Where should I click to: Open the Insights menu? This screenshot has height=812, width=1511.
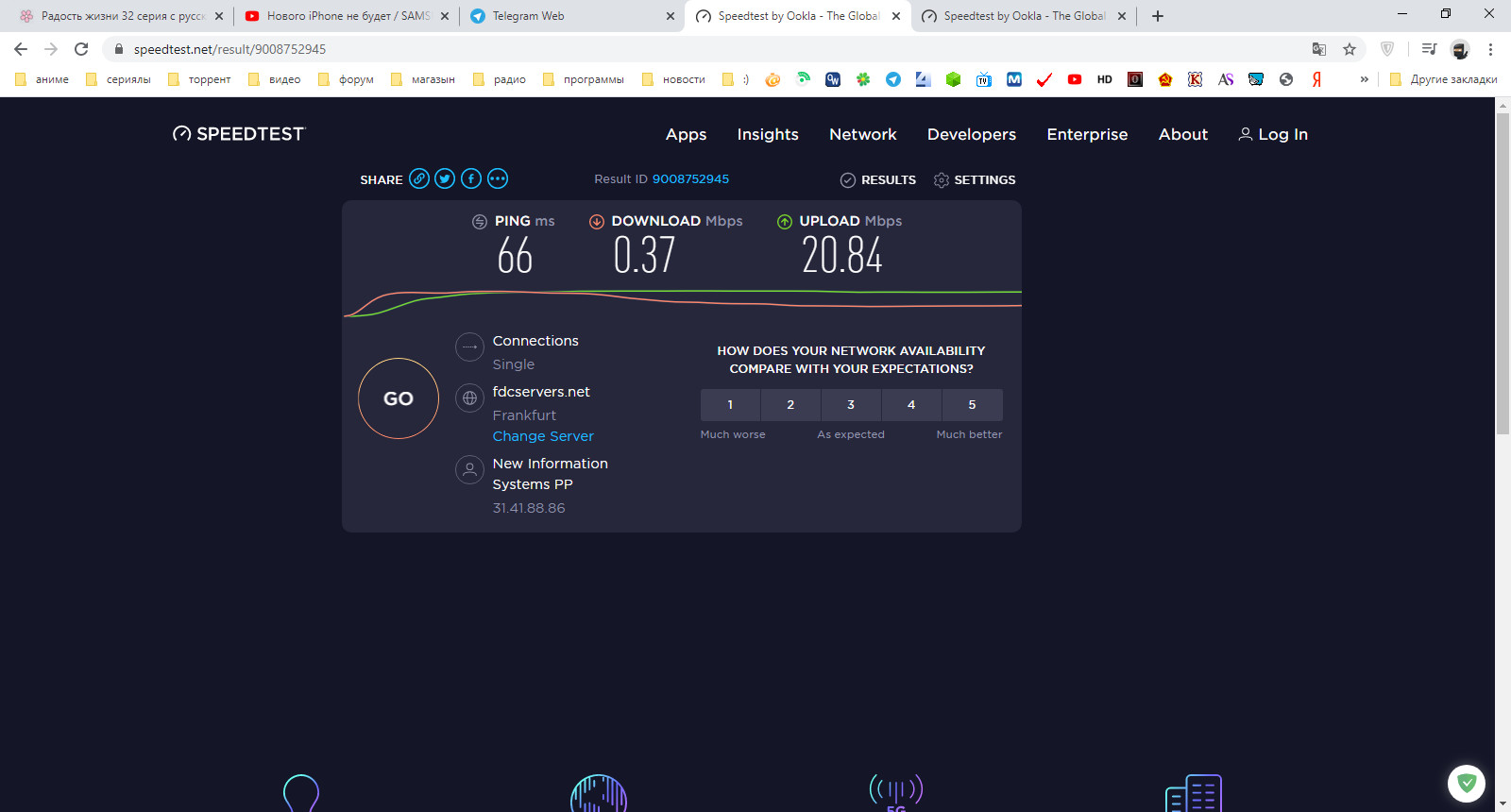point(768,134)
